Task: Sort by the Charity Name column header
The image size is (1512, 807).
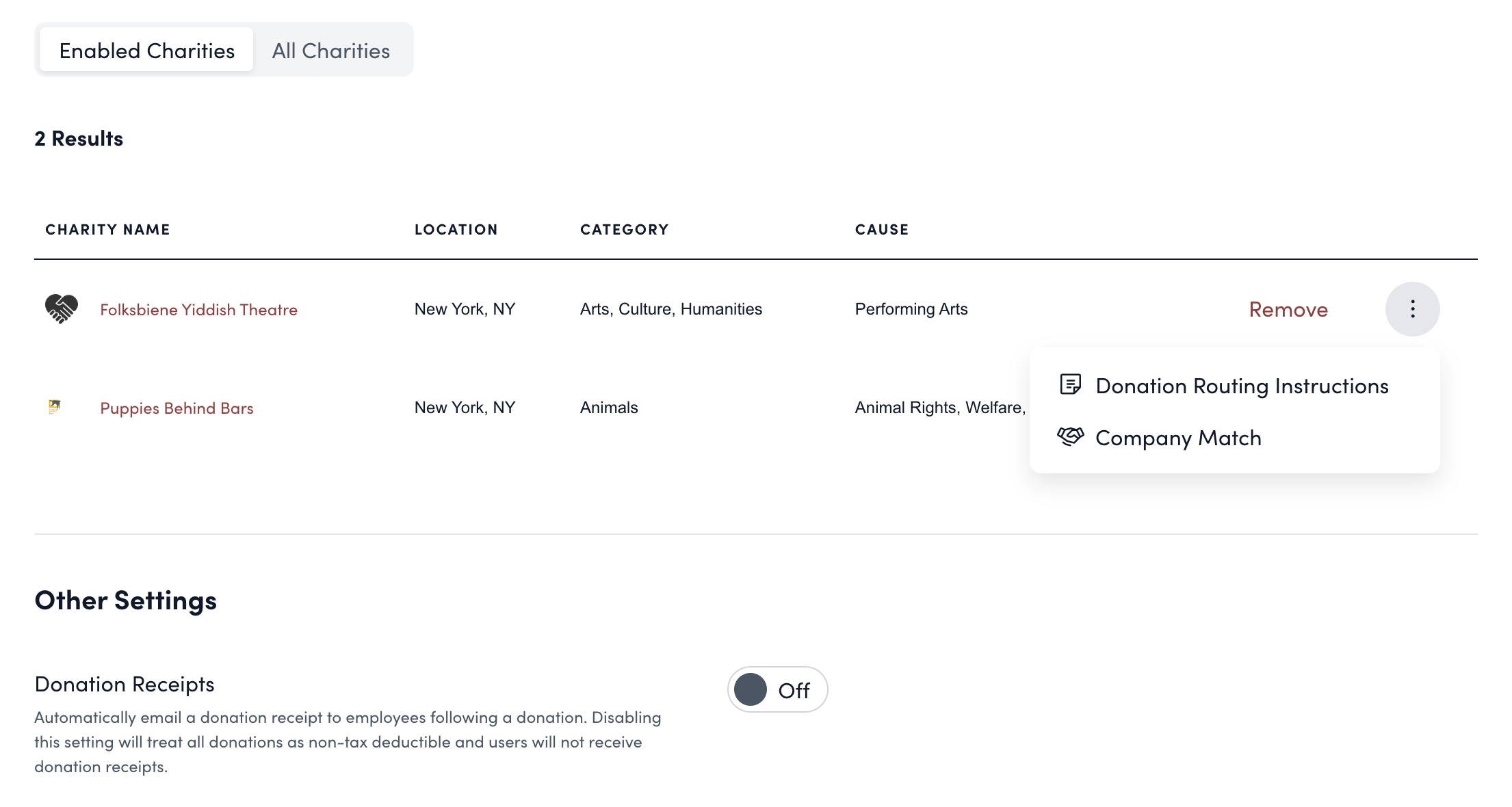Action: click(107, 230)
